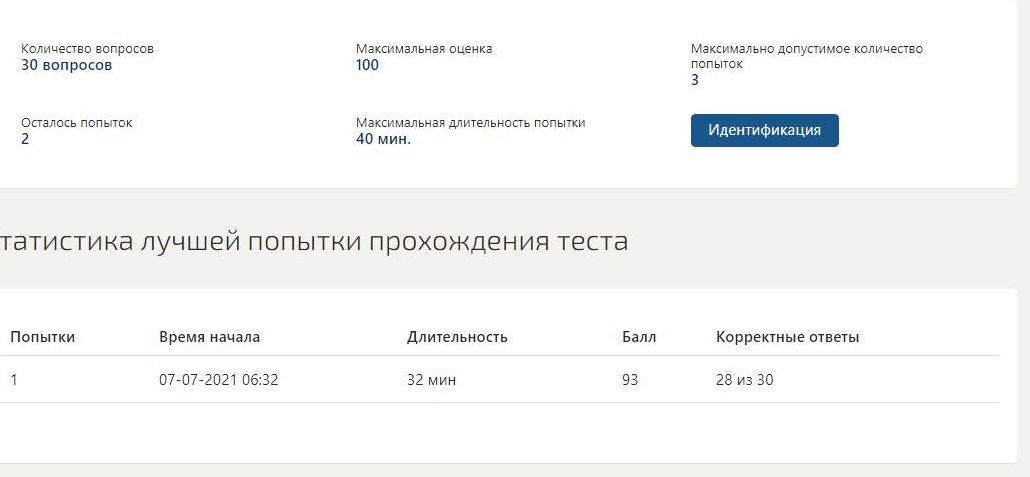This screenshot has width=1030, height=477.
Task: Click the Балл column header
Action: tap(639, 337)
